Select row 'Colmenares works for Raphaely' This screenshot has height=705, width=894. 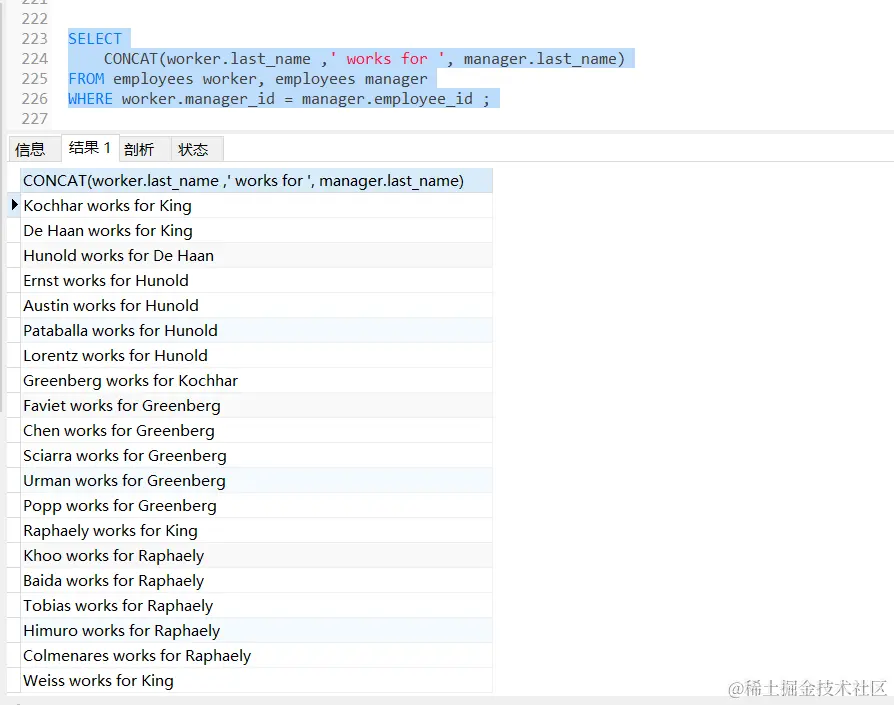click(x=256, y=656)
